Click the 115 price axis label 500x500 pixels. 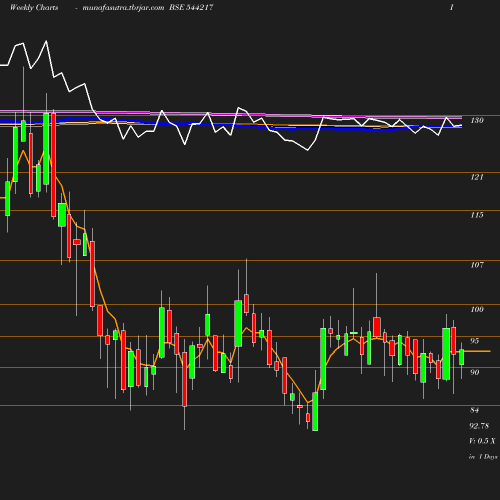477,215
